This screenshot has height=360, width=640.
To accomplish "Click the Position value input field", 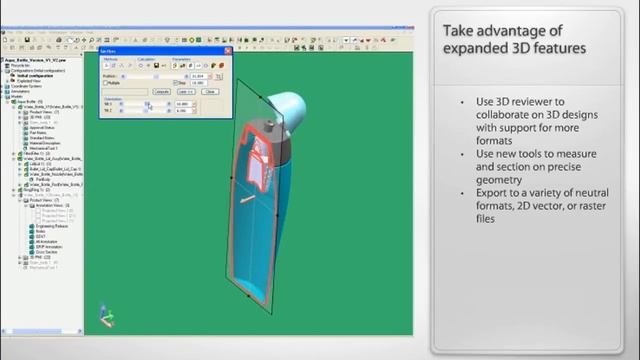I will point(199,76).
